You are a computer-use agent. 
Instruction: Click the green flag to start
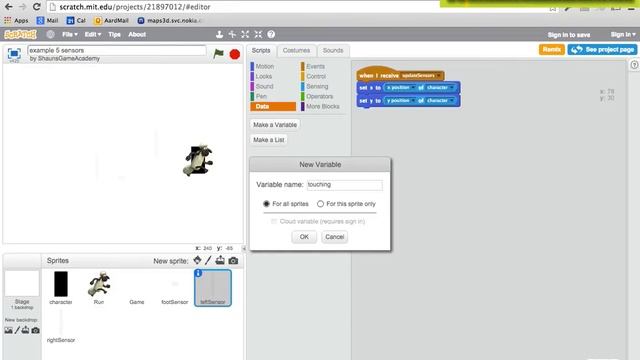click(219, 53)
